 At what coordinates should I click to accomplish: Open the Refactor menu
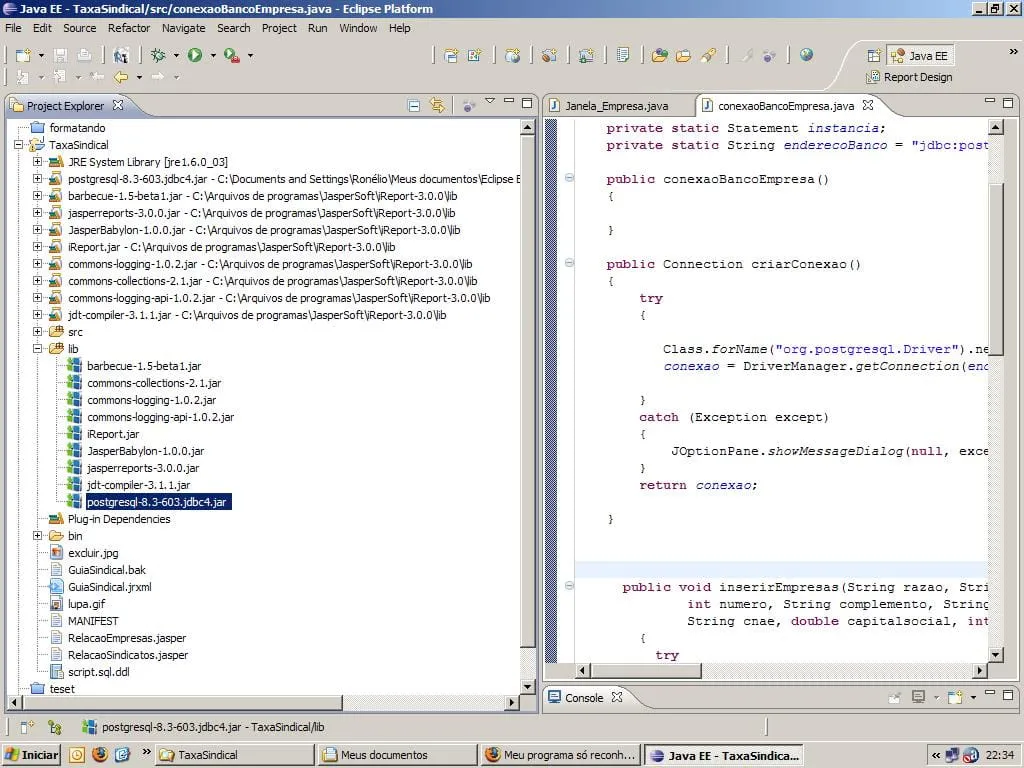click(x=129, y=28)
